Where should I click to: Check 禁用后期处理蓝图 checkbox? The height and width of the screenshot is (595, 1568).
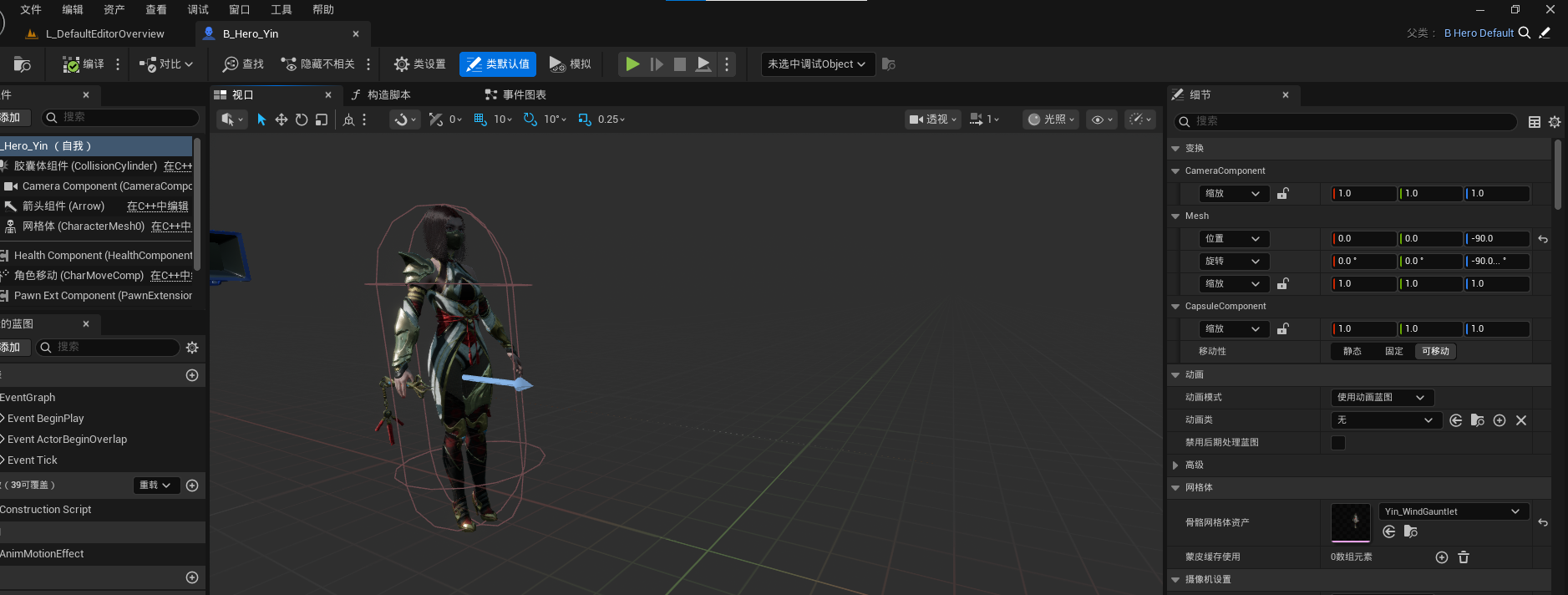coord(1338,442)
